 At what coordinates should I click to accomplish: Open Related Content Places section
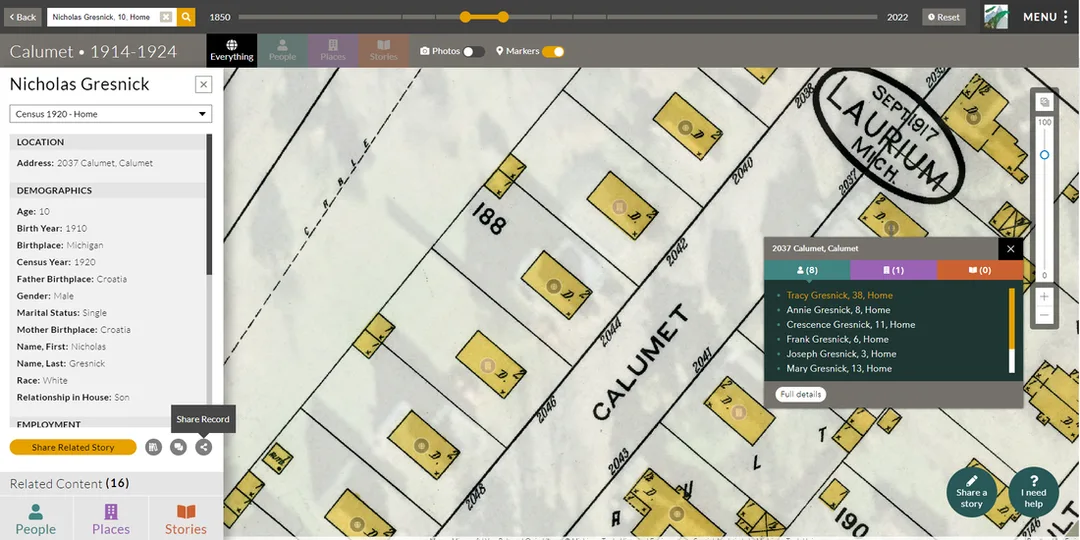point(111,518)
